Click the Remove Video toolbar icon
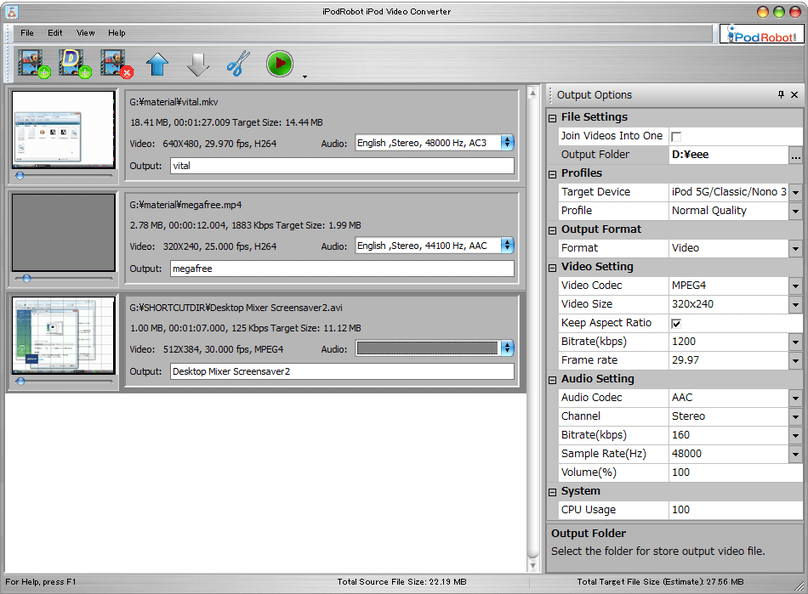The image size is (808, 594). pyautogui.click(x=116, y=64)
